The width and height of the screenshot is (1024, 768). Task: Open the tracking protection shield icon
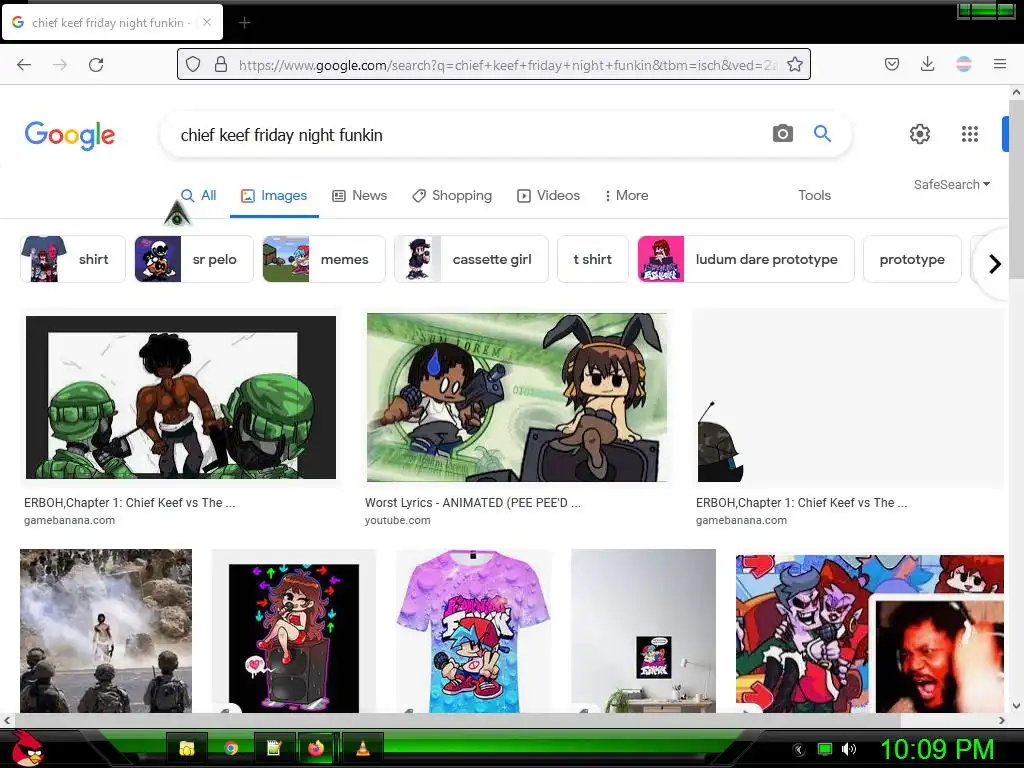click(x=193, y=64)
